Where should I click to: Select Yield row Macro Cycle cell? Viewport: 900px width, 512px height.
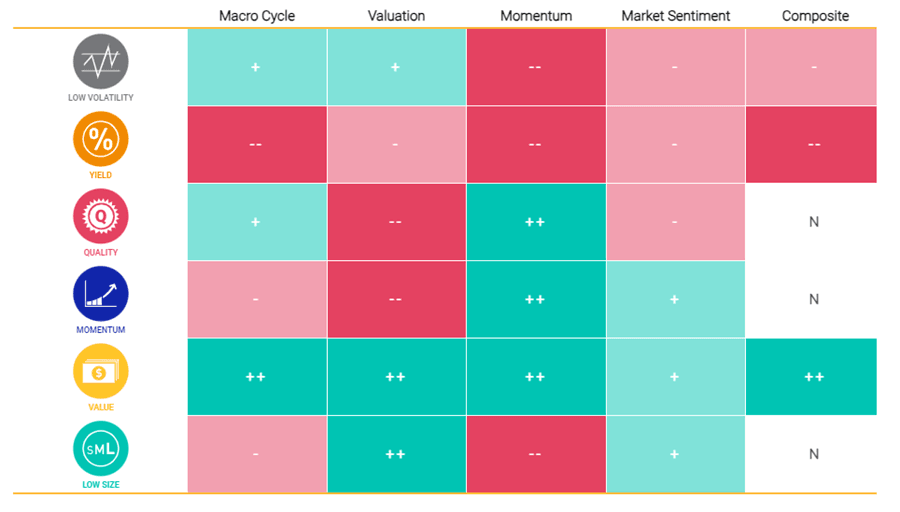(256, 144)
